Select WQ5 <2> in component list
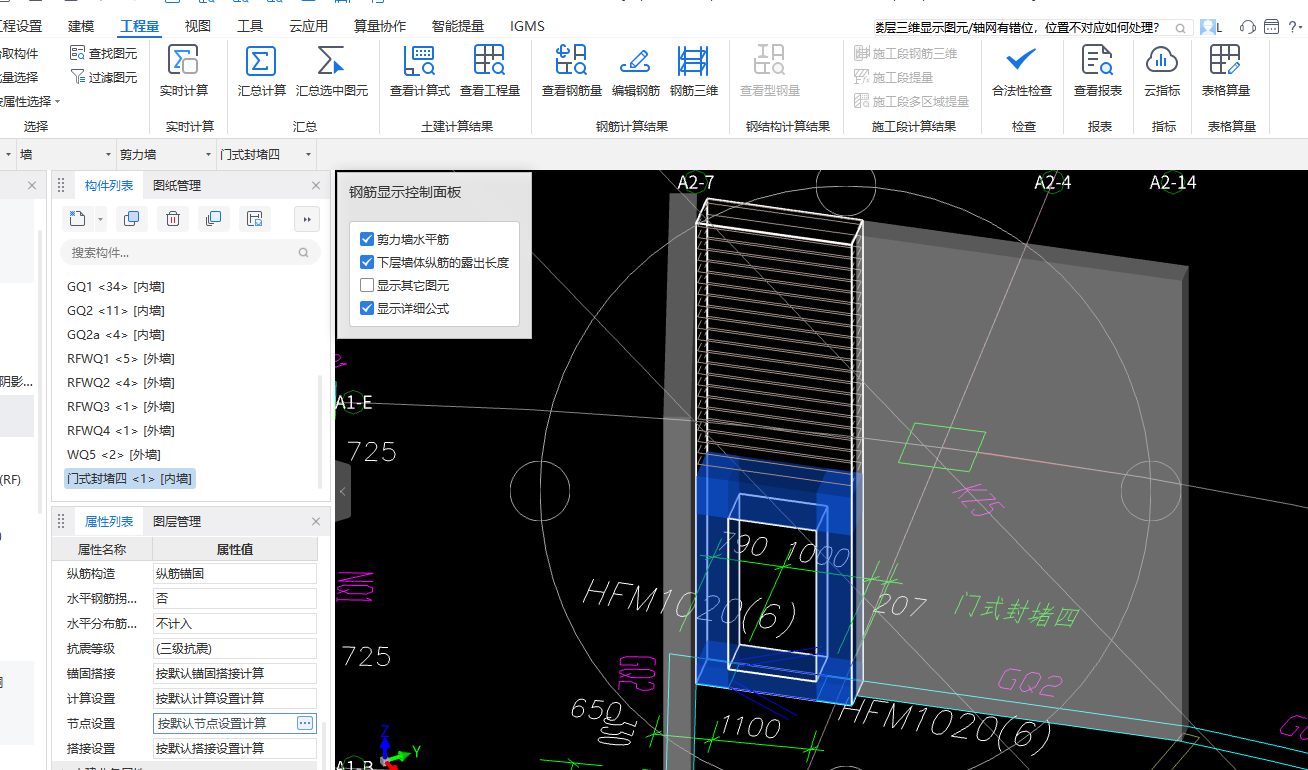The width and height of the screenshot is (1308, 770). point(113,454)
